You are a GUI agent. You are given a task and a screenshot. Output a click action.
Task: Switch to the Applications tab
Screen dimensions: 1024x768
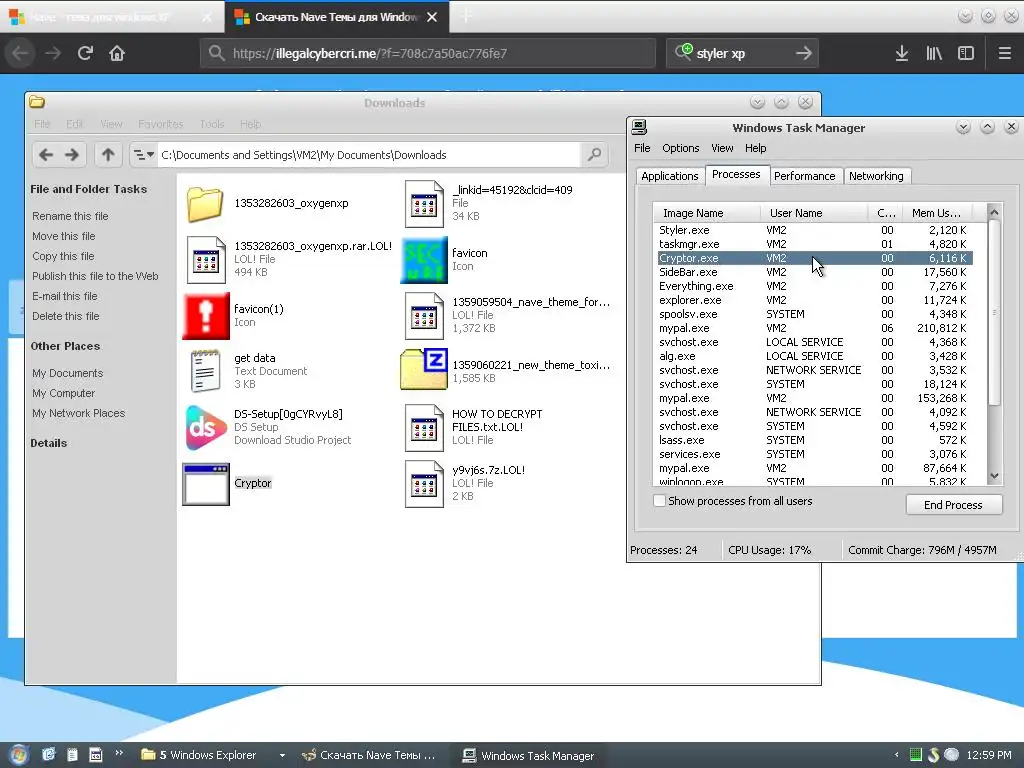click(669, 176)
